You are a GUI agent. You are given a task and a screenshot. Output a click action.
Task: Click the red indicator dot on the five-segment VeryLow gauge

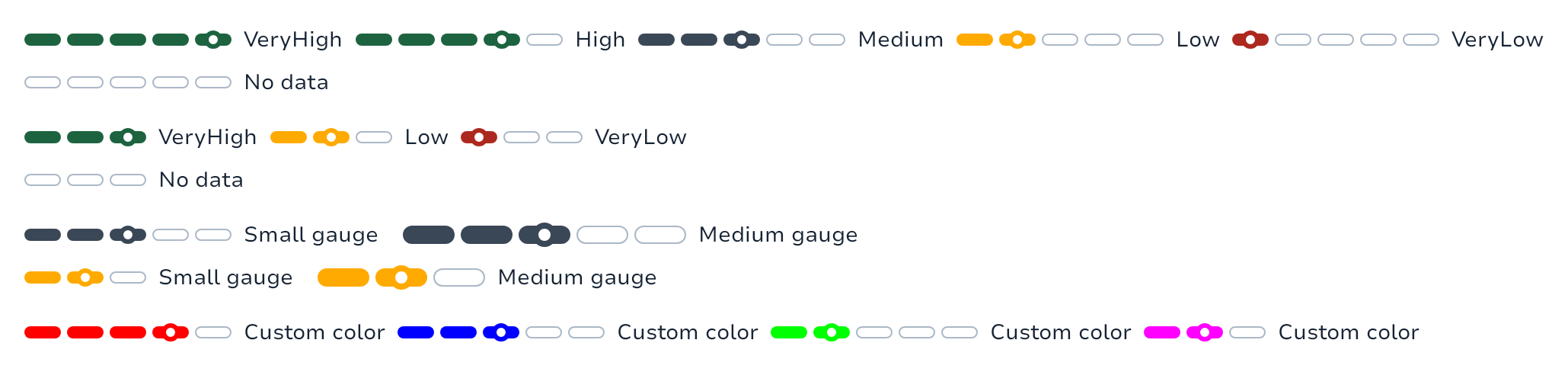tap(1250, 40)
